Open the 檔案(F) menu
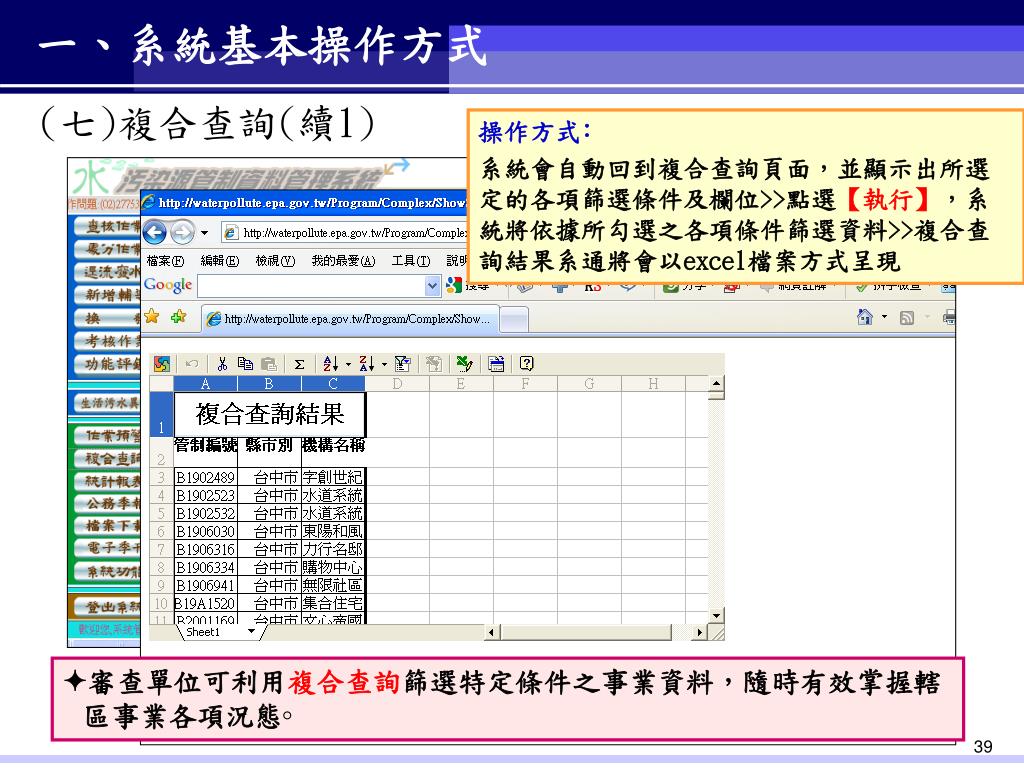The width and height of the screenshot is (1024, 768). click(x=165, y=261)
